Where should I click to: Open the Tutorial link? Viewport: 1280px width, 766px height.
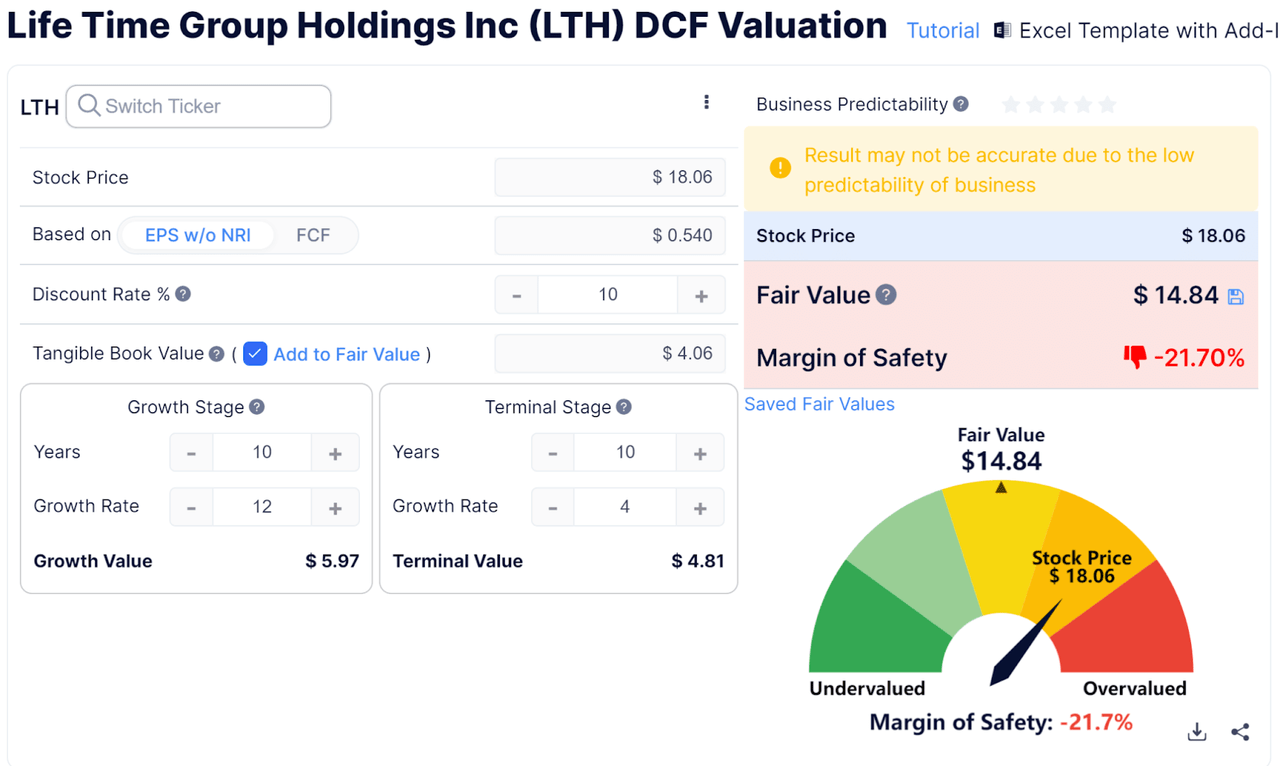coord(942,31)
